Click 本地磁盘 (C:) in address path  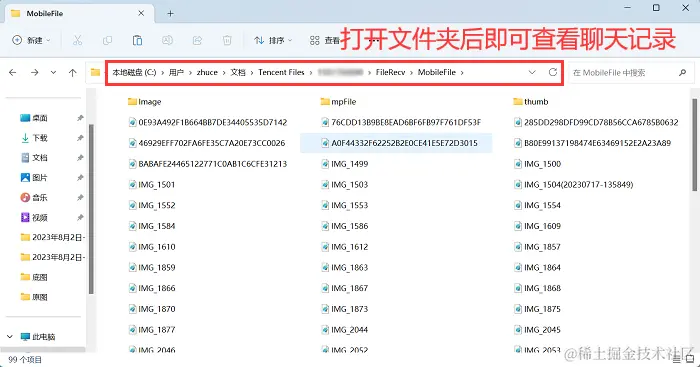(x=134, y=72)
